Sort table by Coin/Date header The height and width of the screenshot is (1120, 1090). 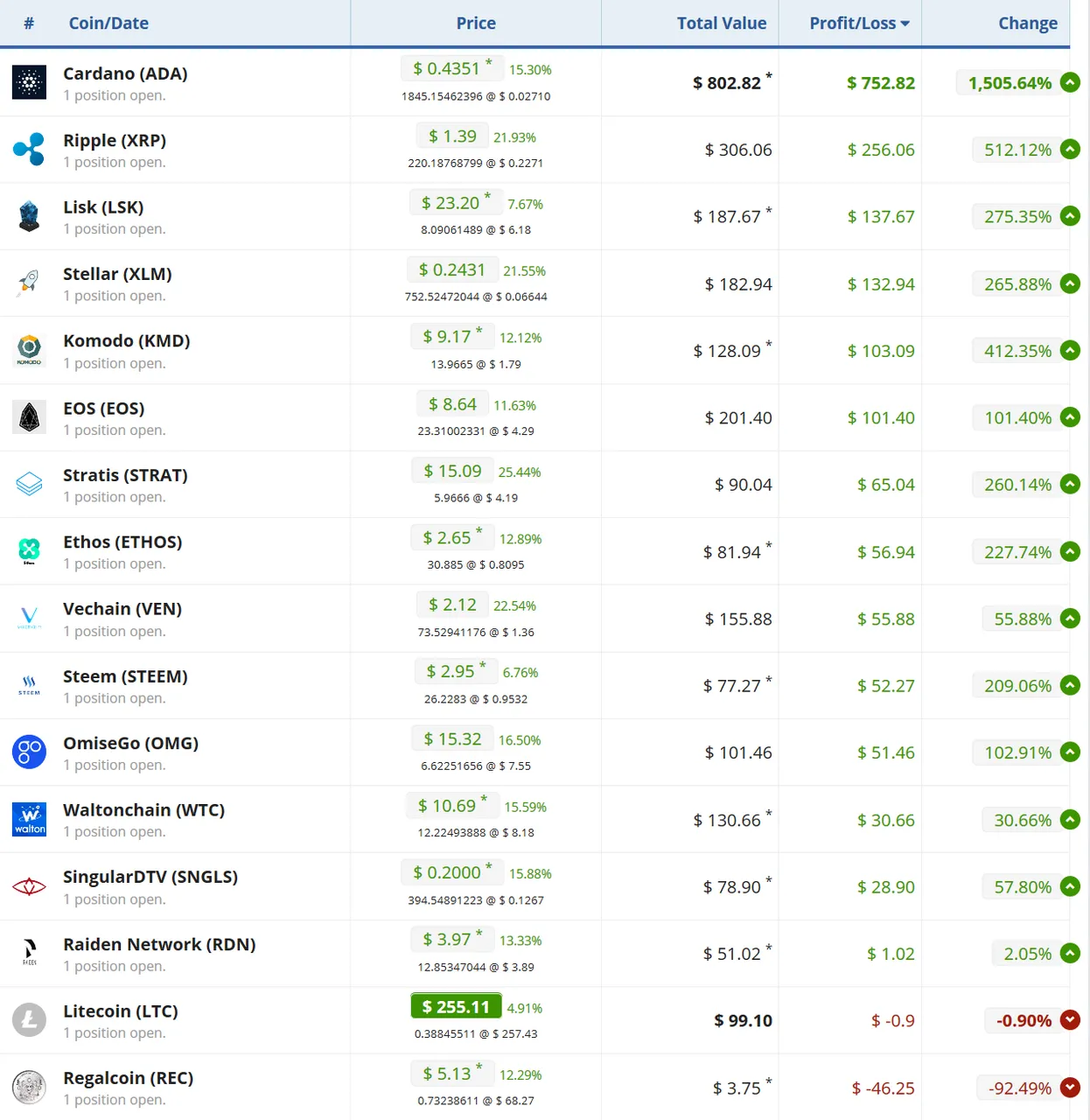[x=108, y=24]
